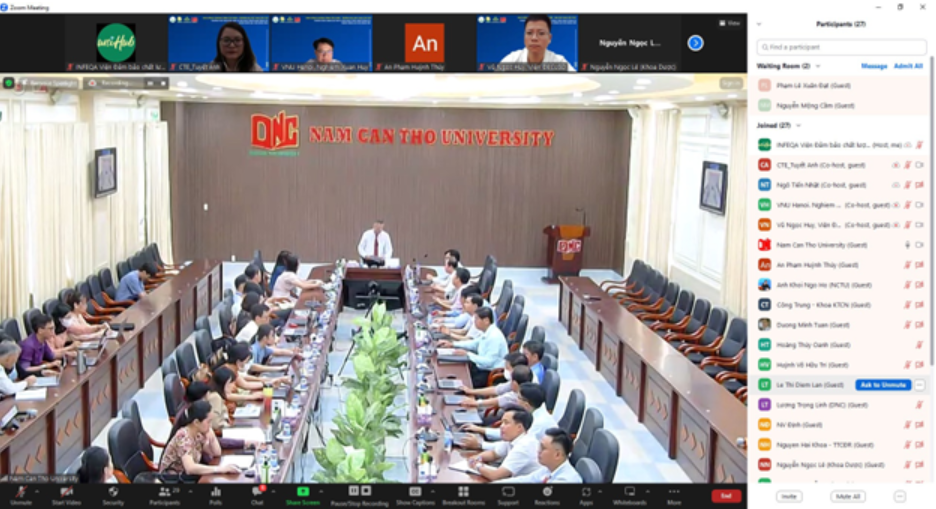
Task: Select the An Pham Huỳnh Thùy thumbnail
Action: click(424, 43)
